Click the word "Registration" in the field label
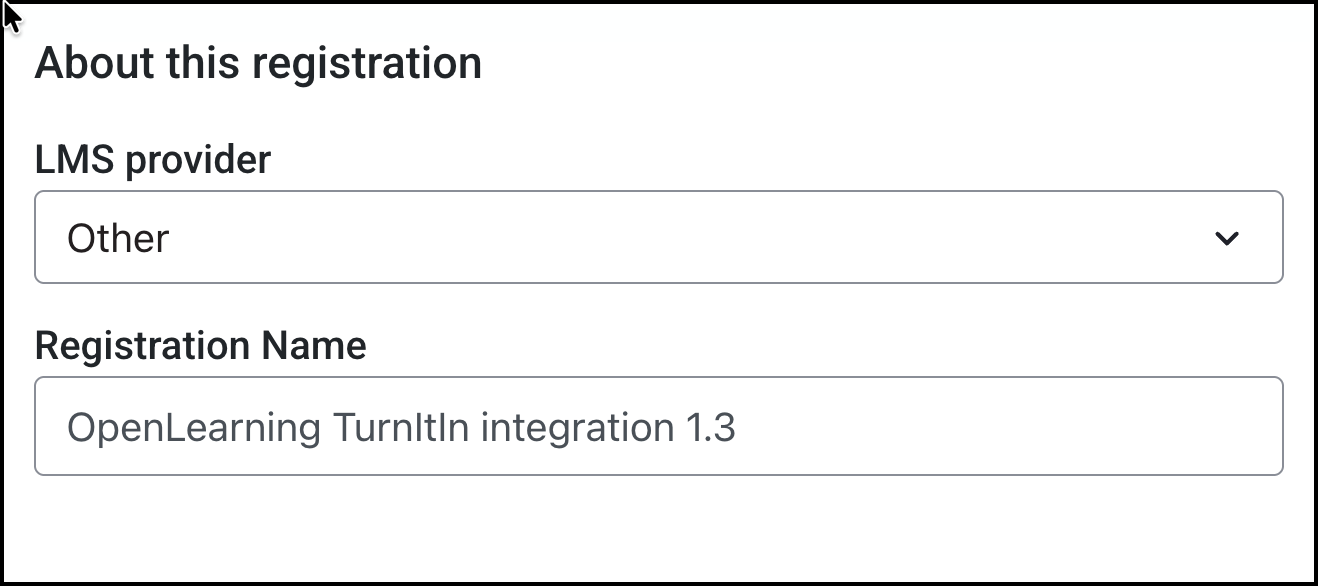Viewport: 1318px width, 586px height. (143, 345)
